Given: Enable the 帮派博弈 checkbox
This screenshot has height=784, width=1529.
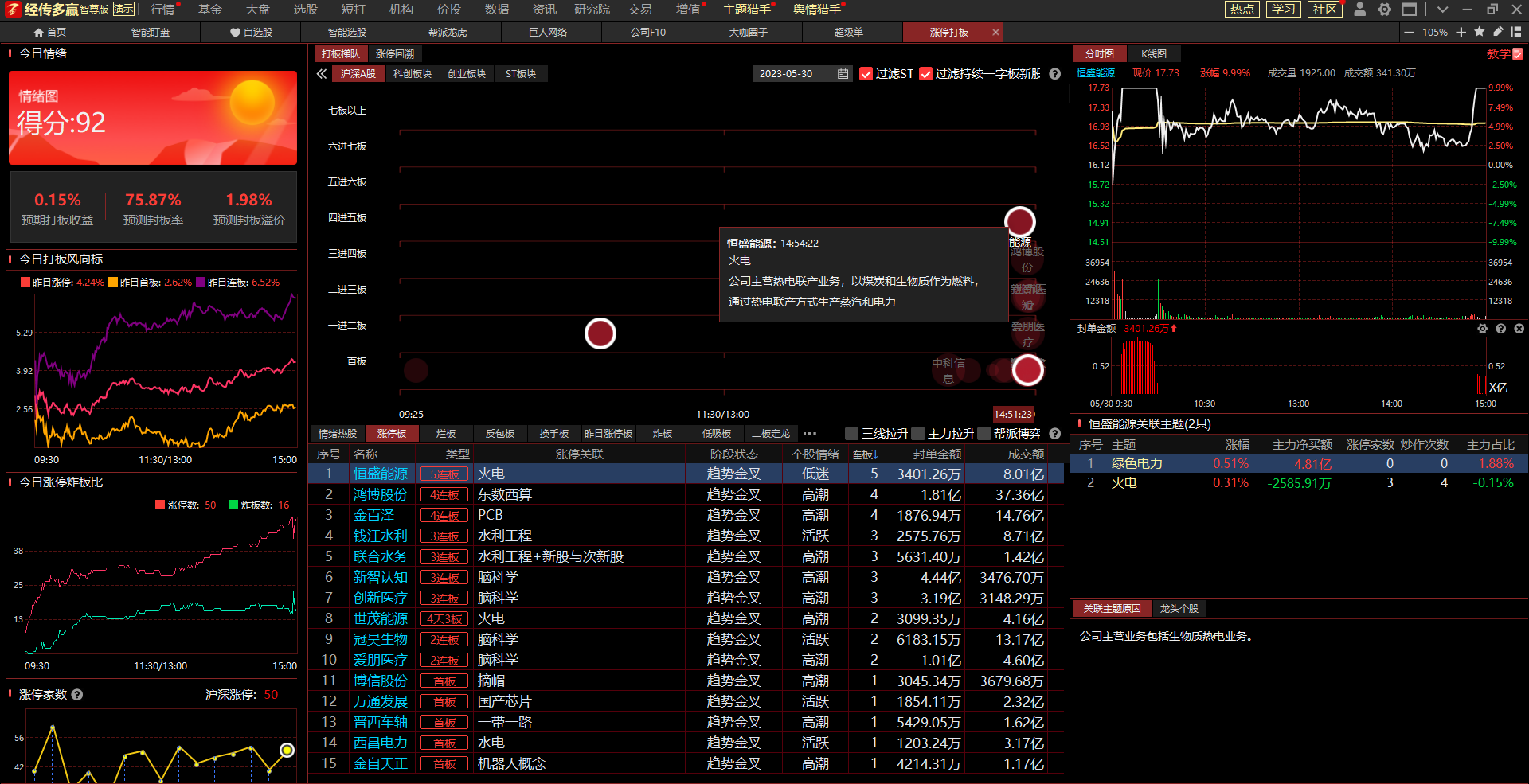Looking at the screenshot, I should point(984,434).
